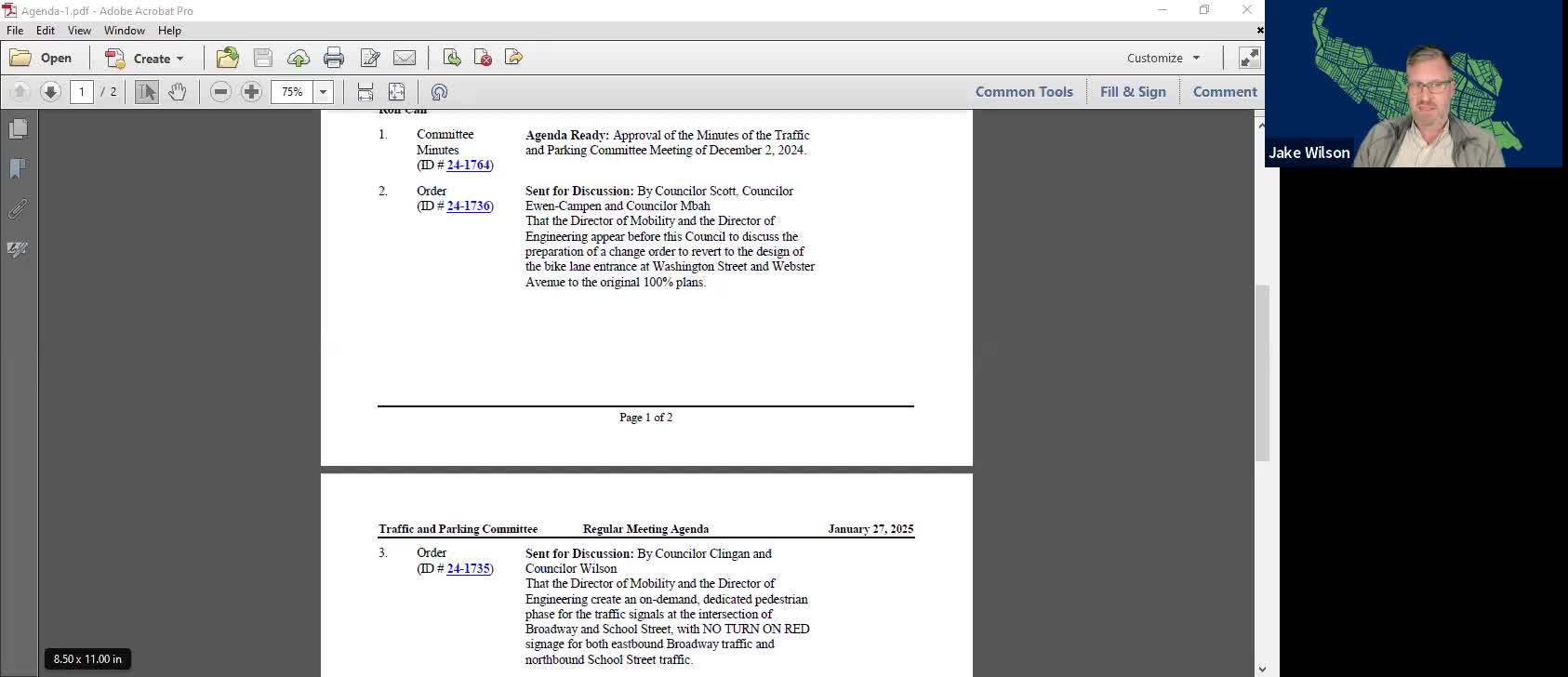
Task: Click the 'Agenda Ready:' bold text
Action: coord(567,136)
